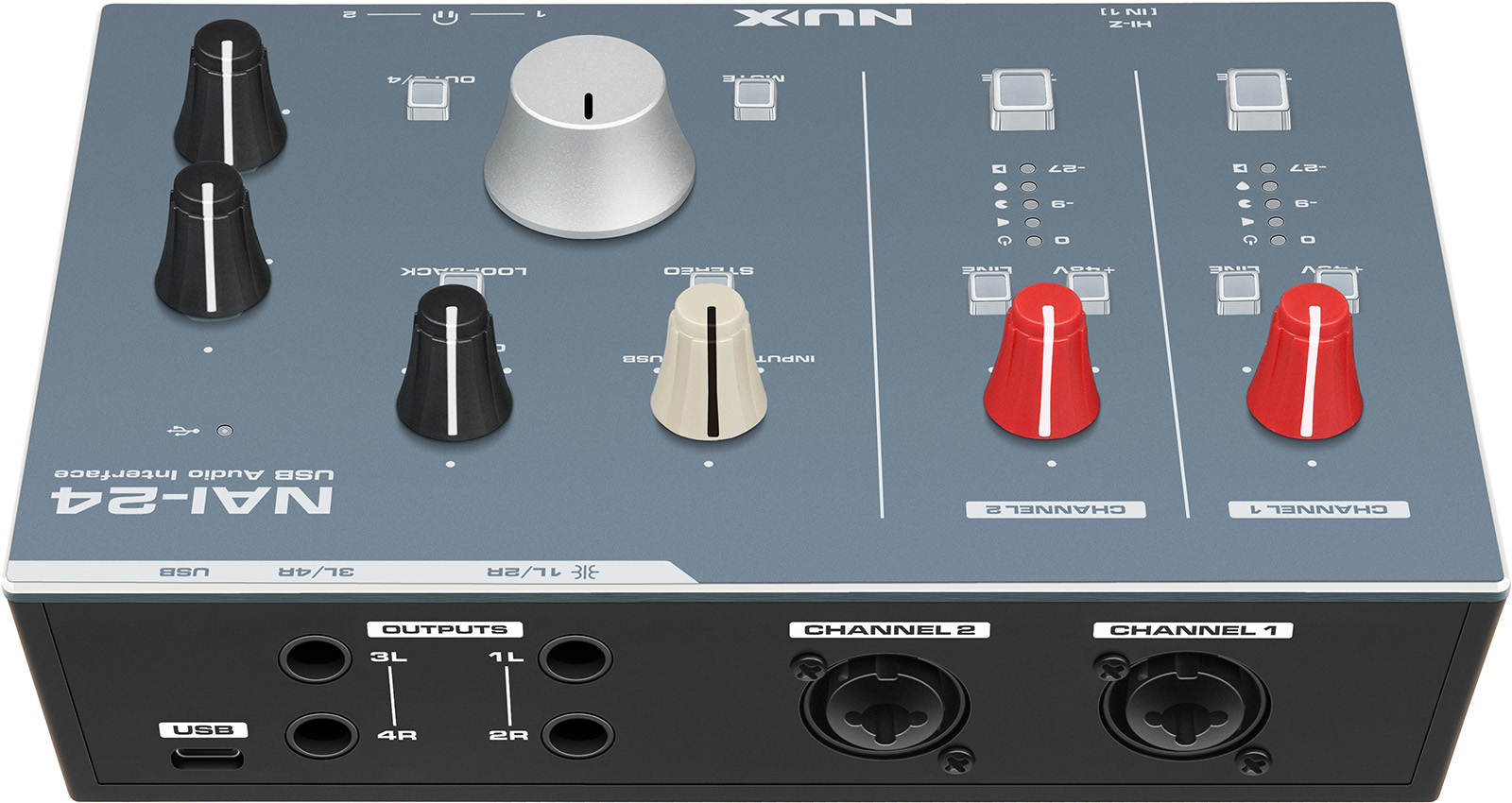
Task: Click the black knob below LOOPBACK
Action: [x=454, y=364]
